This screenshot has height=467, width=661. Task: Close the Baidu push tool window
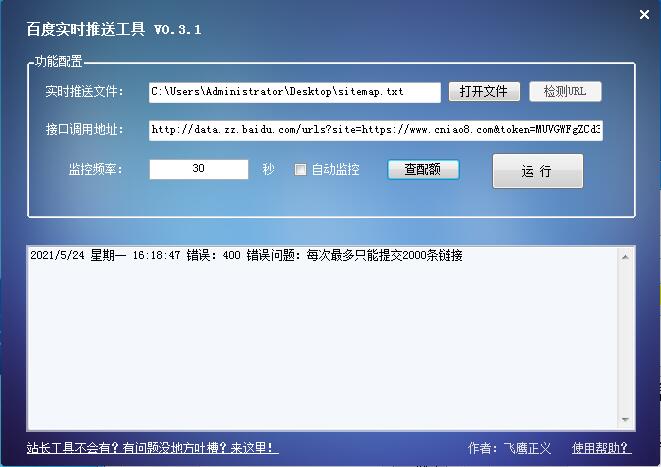point(644,15)
